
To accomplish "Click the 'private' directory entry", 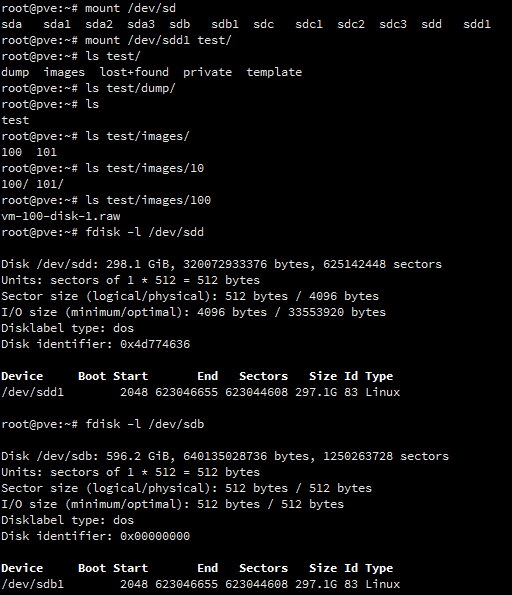I will [x=207, y=72].
